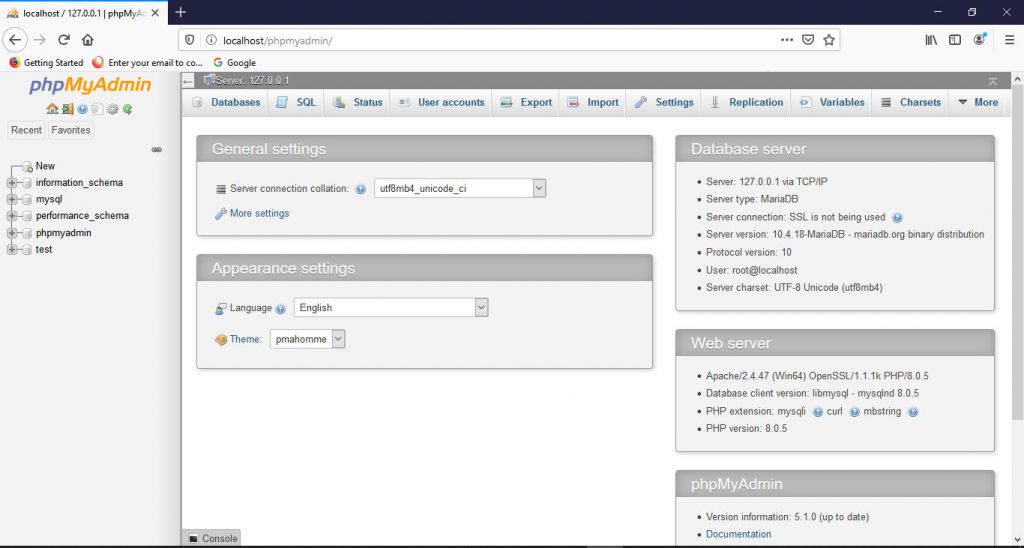Click the phpMyAdmin Home icon in sidebar
The width and height of the screenshot is (1024, 548).
52,109
